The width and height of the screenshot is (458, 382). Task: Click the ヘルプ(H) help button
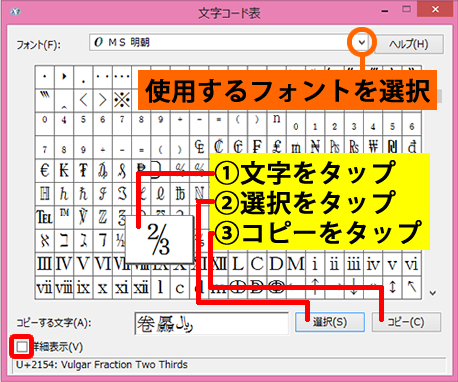point(409,44)
